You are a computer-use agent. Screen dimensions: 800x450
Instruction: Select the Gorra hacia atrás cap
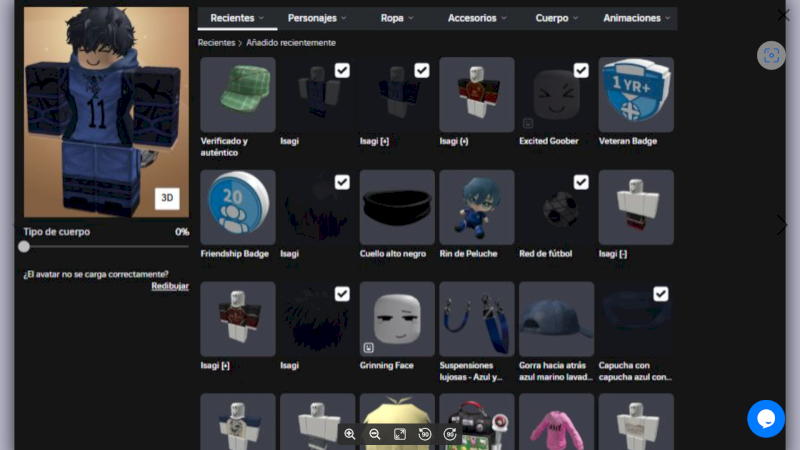pos(556,319)
